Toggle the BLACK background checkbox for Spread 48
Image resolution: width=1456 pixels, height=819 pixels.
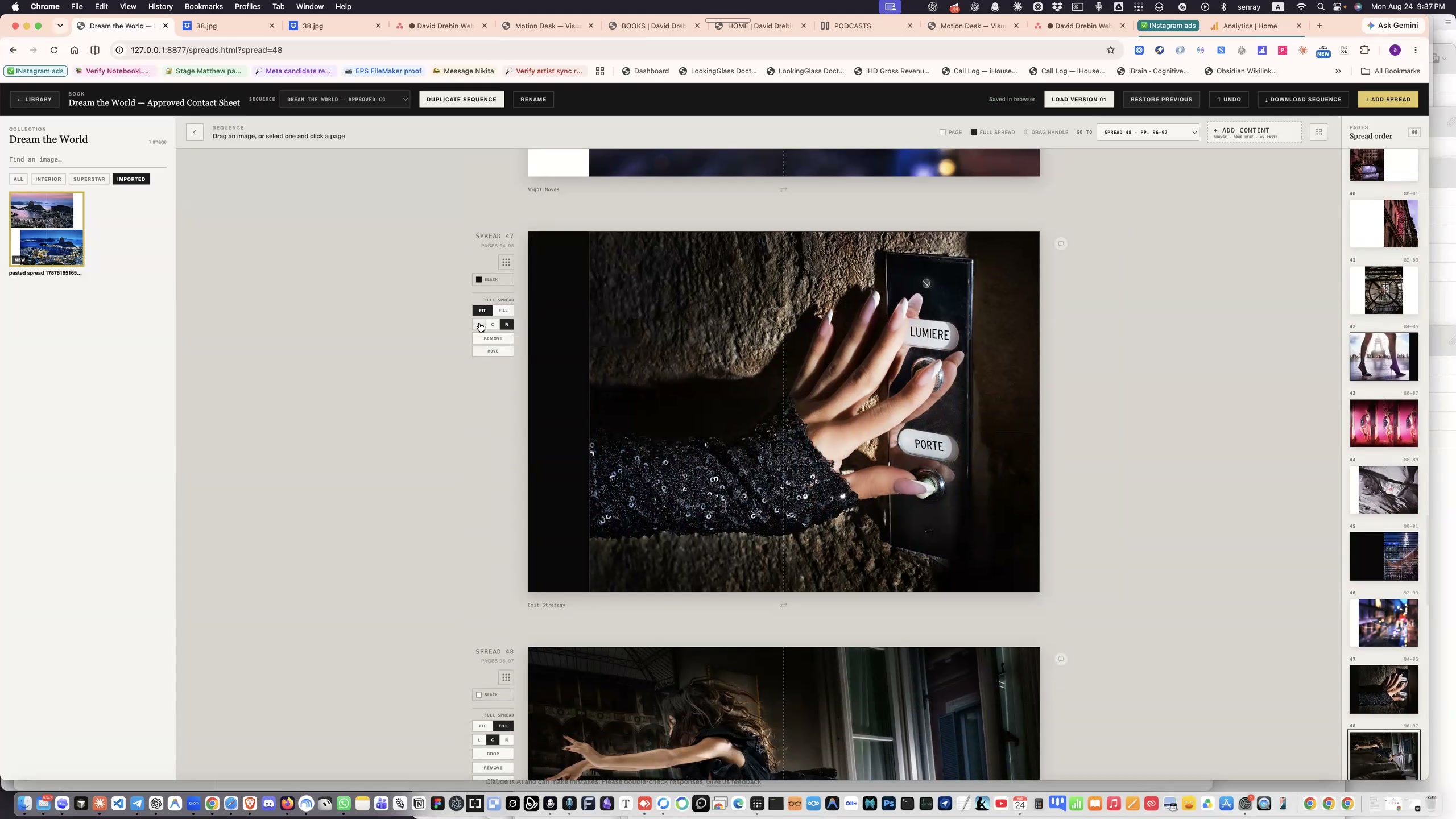pyautogui.click(x=493, y=695)
